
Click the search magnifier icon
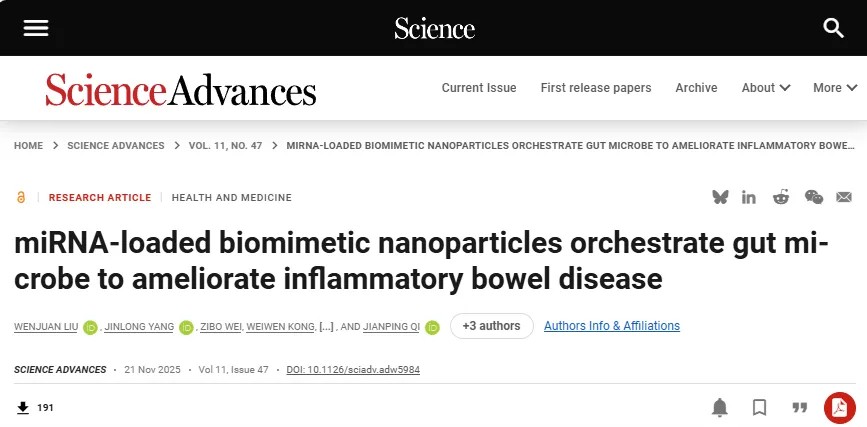(x=833, y=28)
